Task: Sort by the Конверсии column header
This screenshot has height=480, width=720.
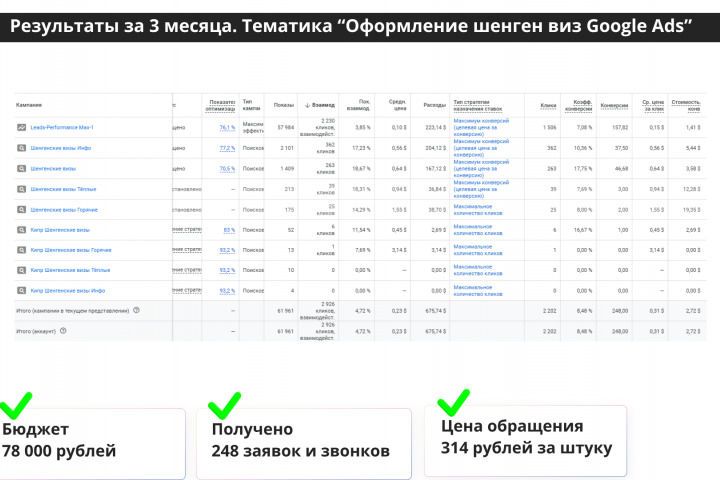Action: pyautogui.click(x=614, y=106)
